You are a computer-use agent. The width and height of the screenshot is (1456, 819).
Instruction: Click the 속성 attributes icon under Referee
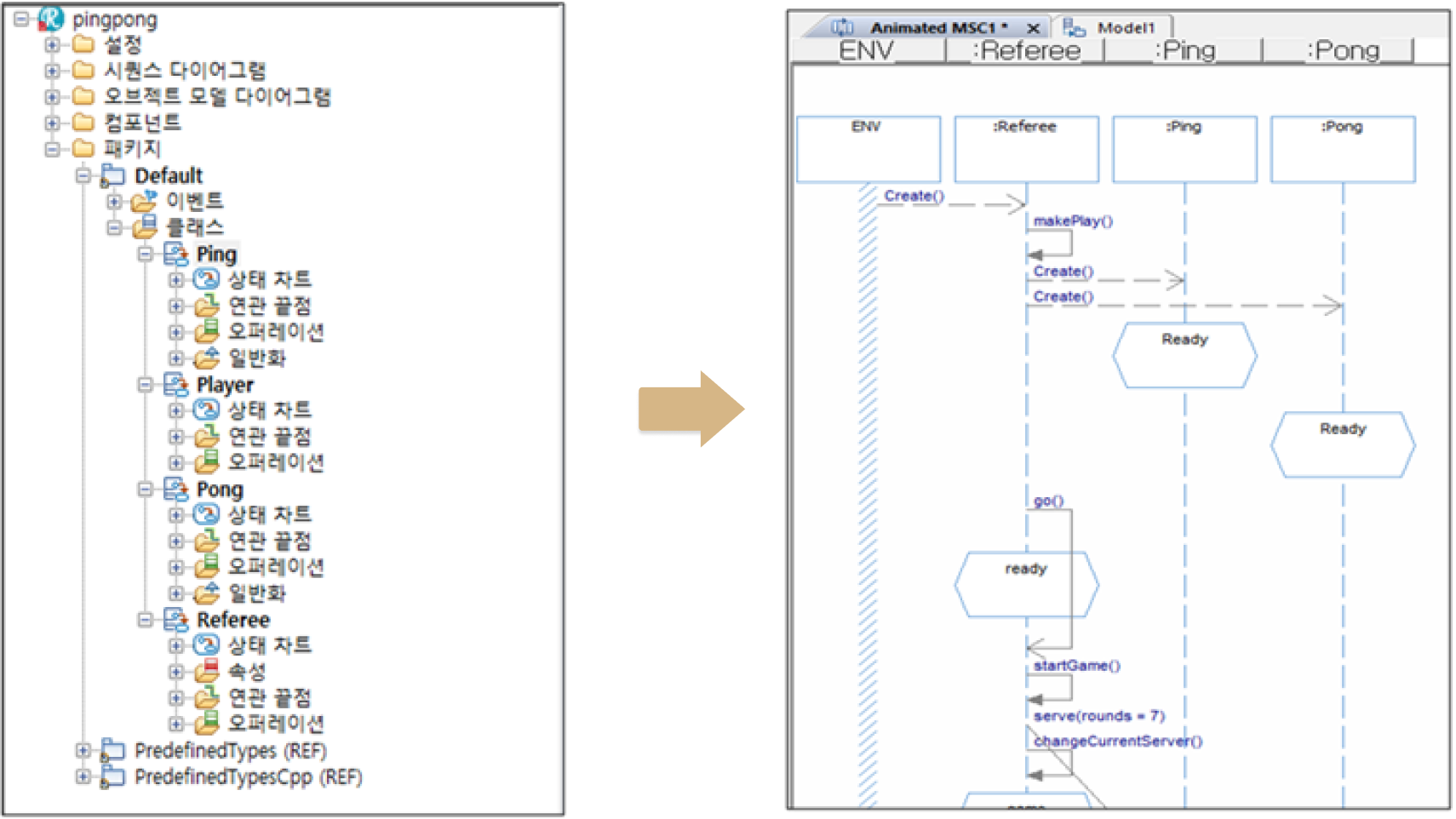(206, 672)
